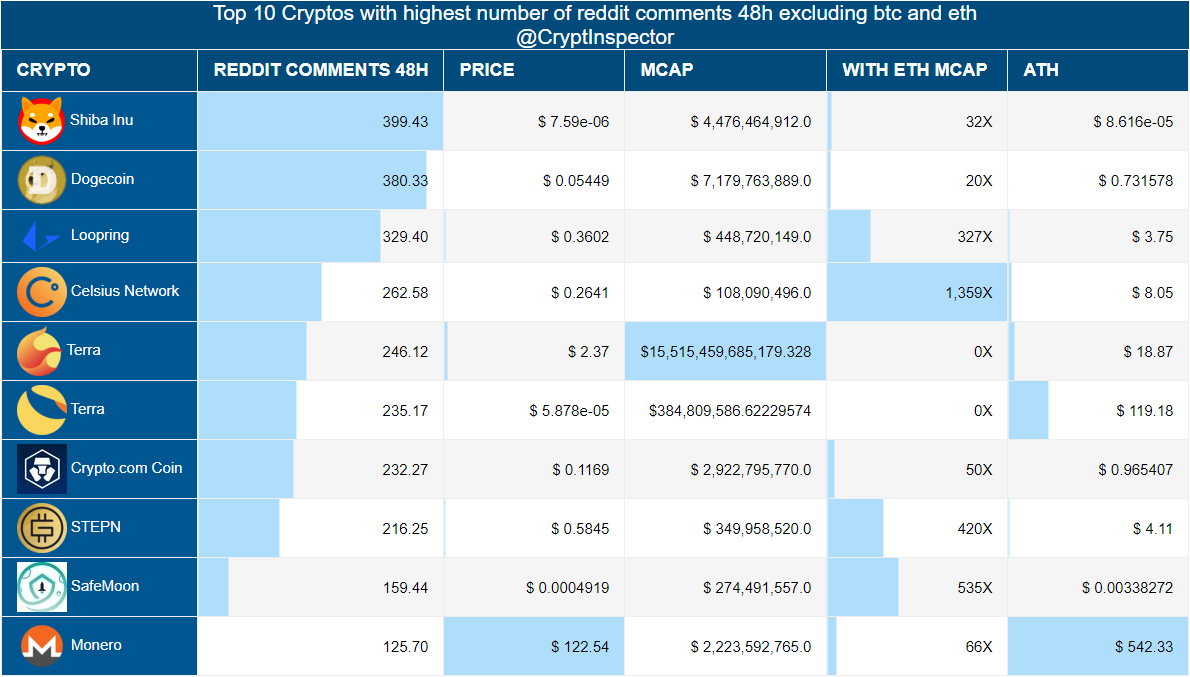Click the $ 0.00338272 ATH value
1190x677 pixels.
pos(1128,588)
